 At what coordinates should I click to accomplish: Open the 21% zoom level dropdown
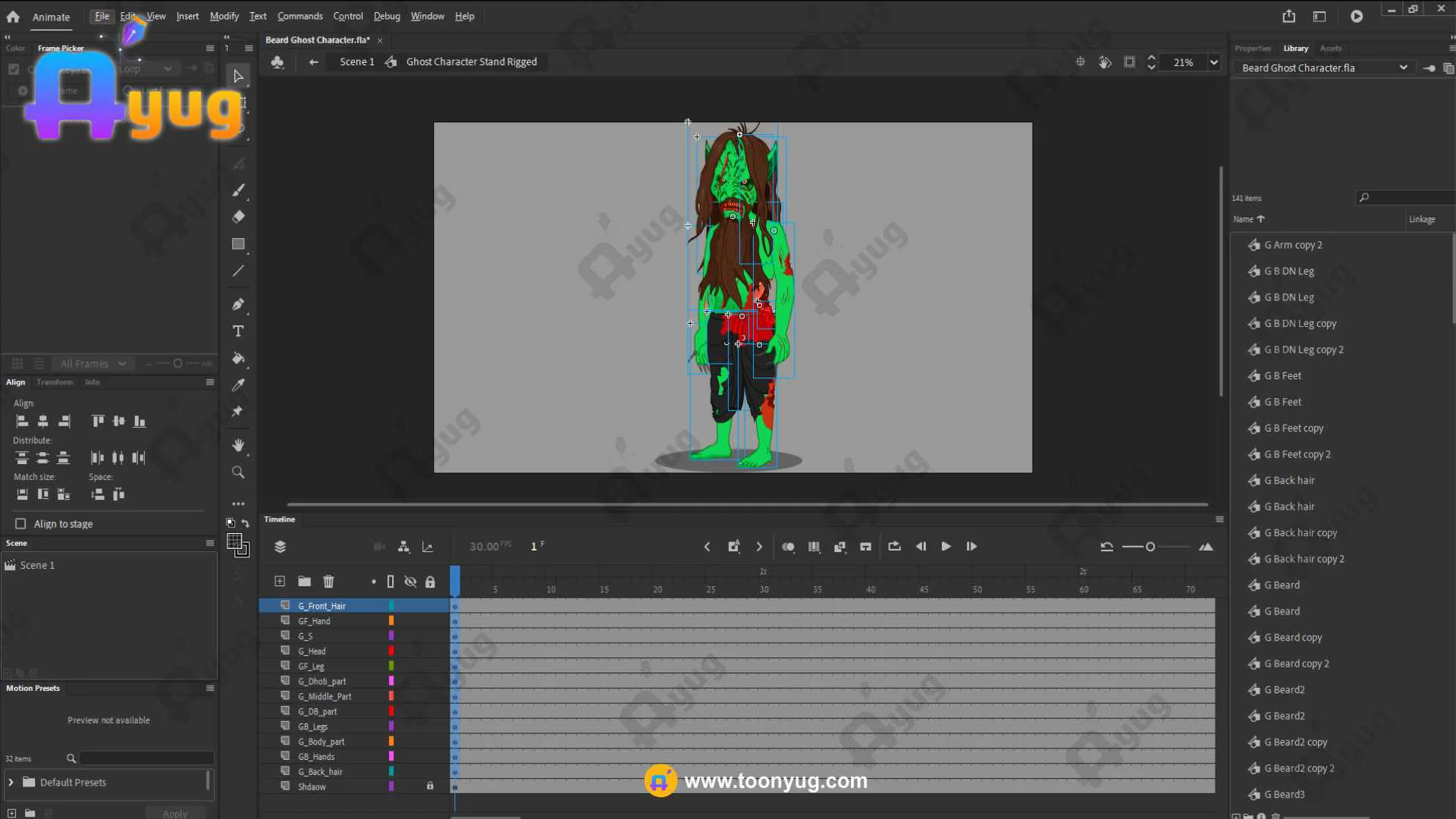point(1213,62)
